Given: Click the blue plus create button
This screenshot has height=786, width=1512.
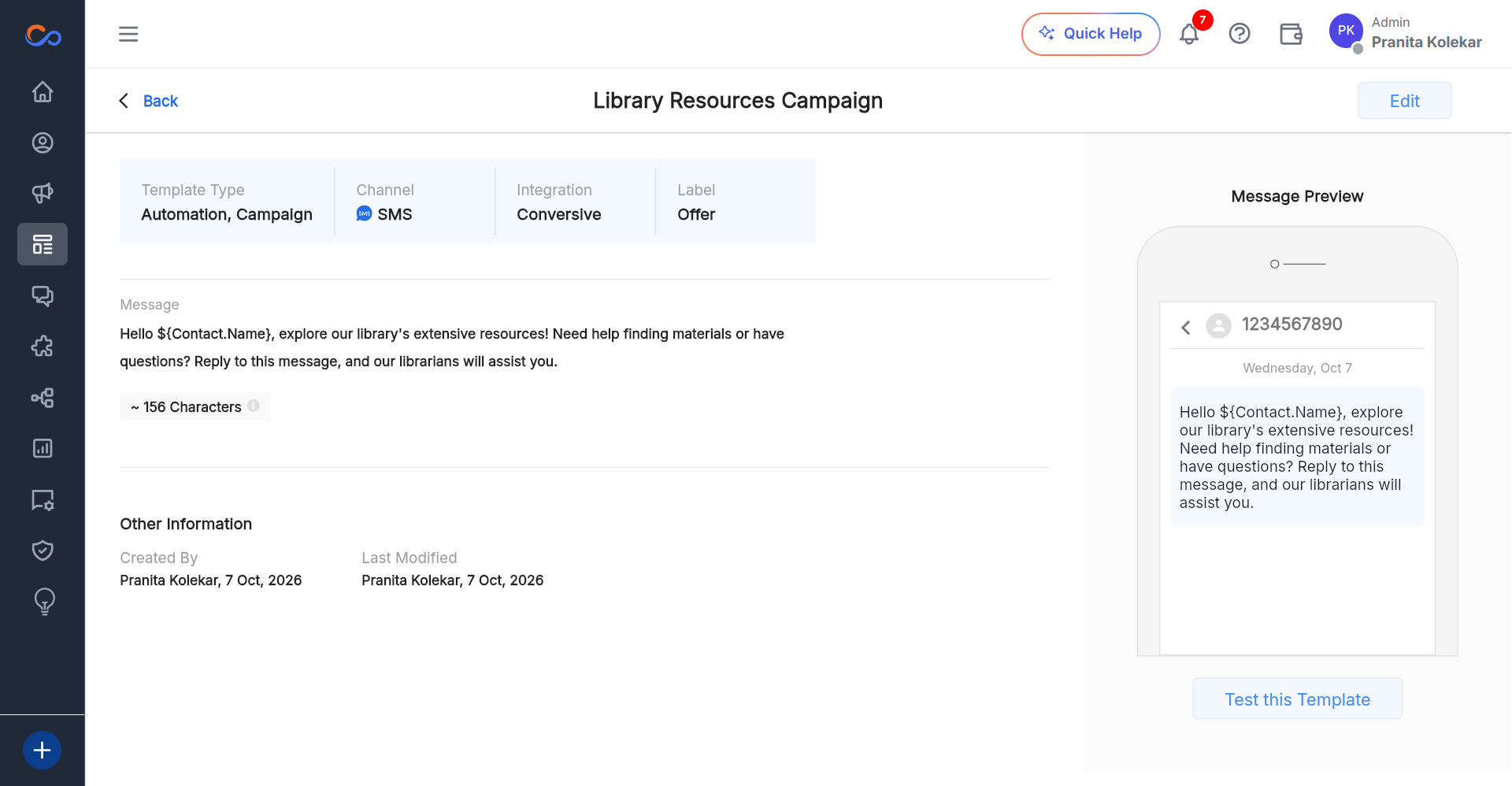Looking at the screenshot, I should pyautogui.click(x=43, y=750).
